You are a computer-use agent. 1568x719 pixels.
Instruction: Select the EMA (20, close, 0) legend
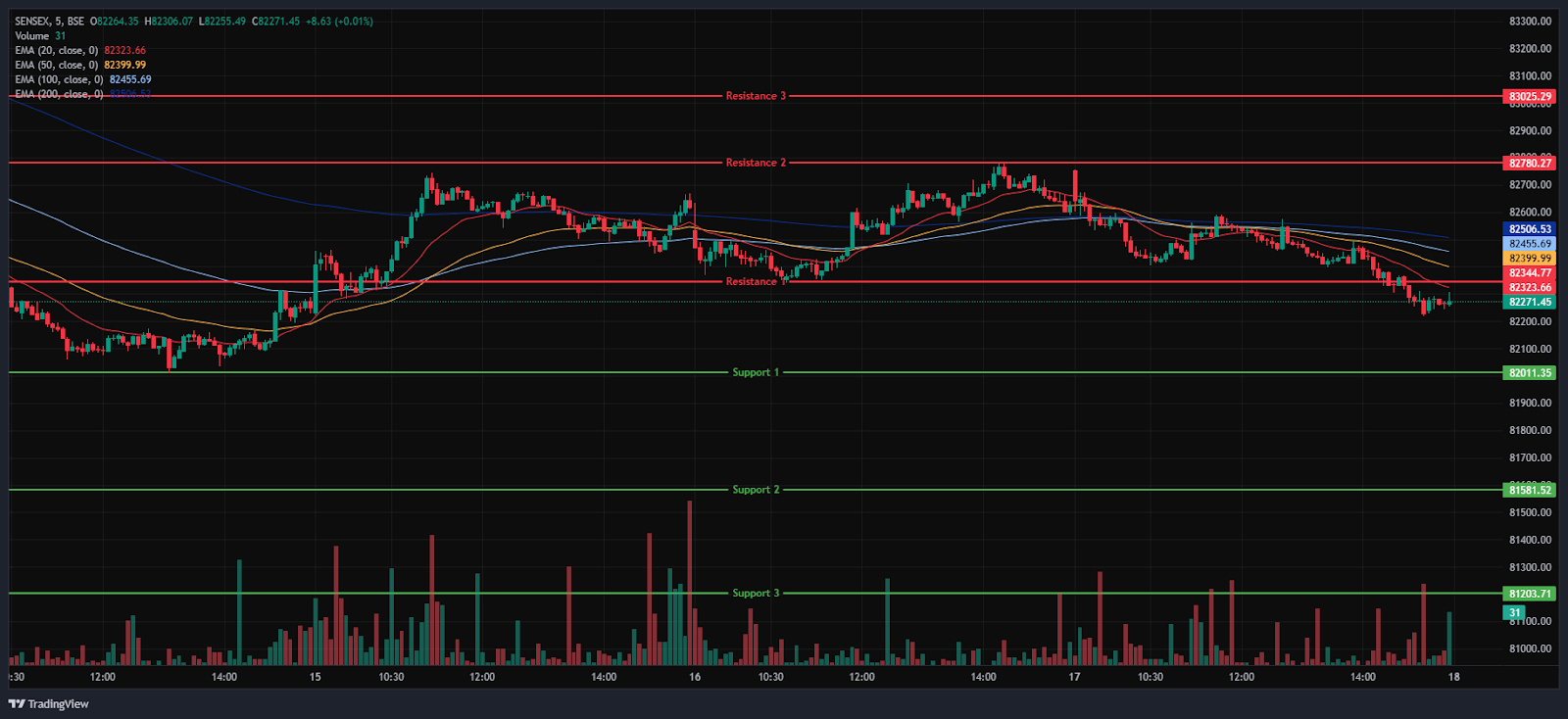(x=56, y=51)
